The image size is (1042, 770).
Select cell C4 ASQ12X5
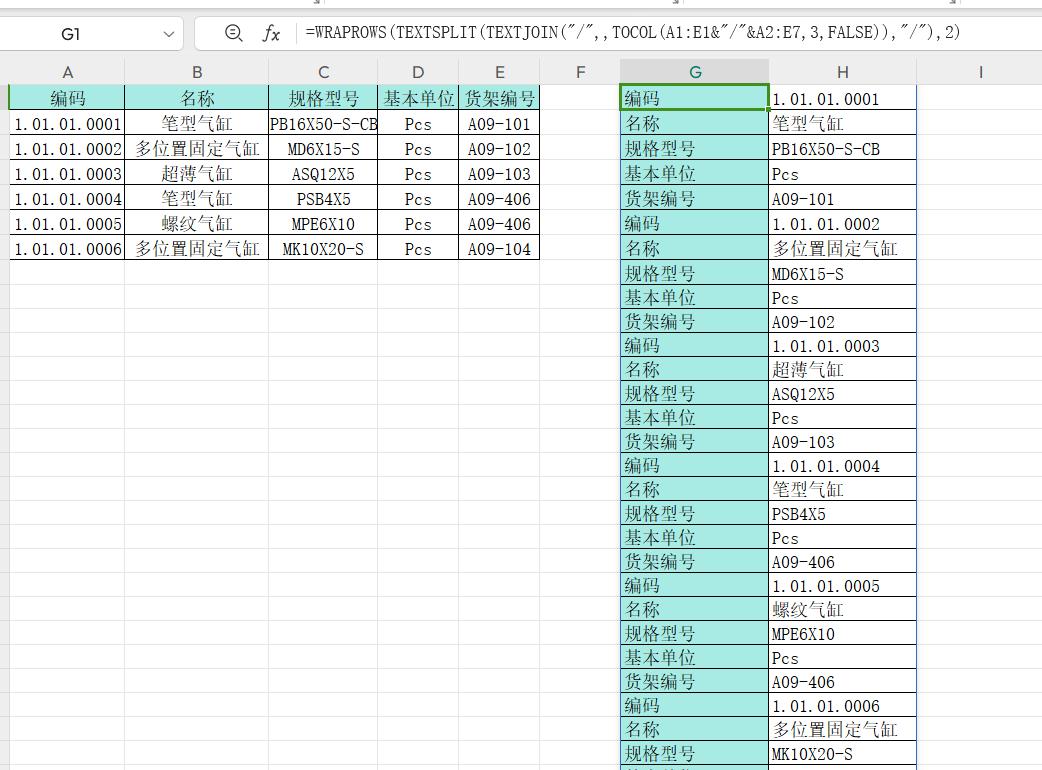[324, 173]
